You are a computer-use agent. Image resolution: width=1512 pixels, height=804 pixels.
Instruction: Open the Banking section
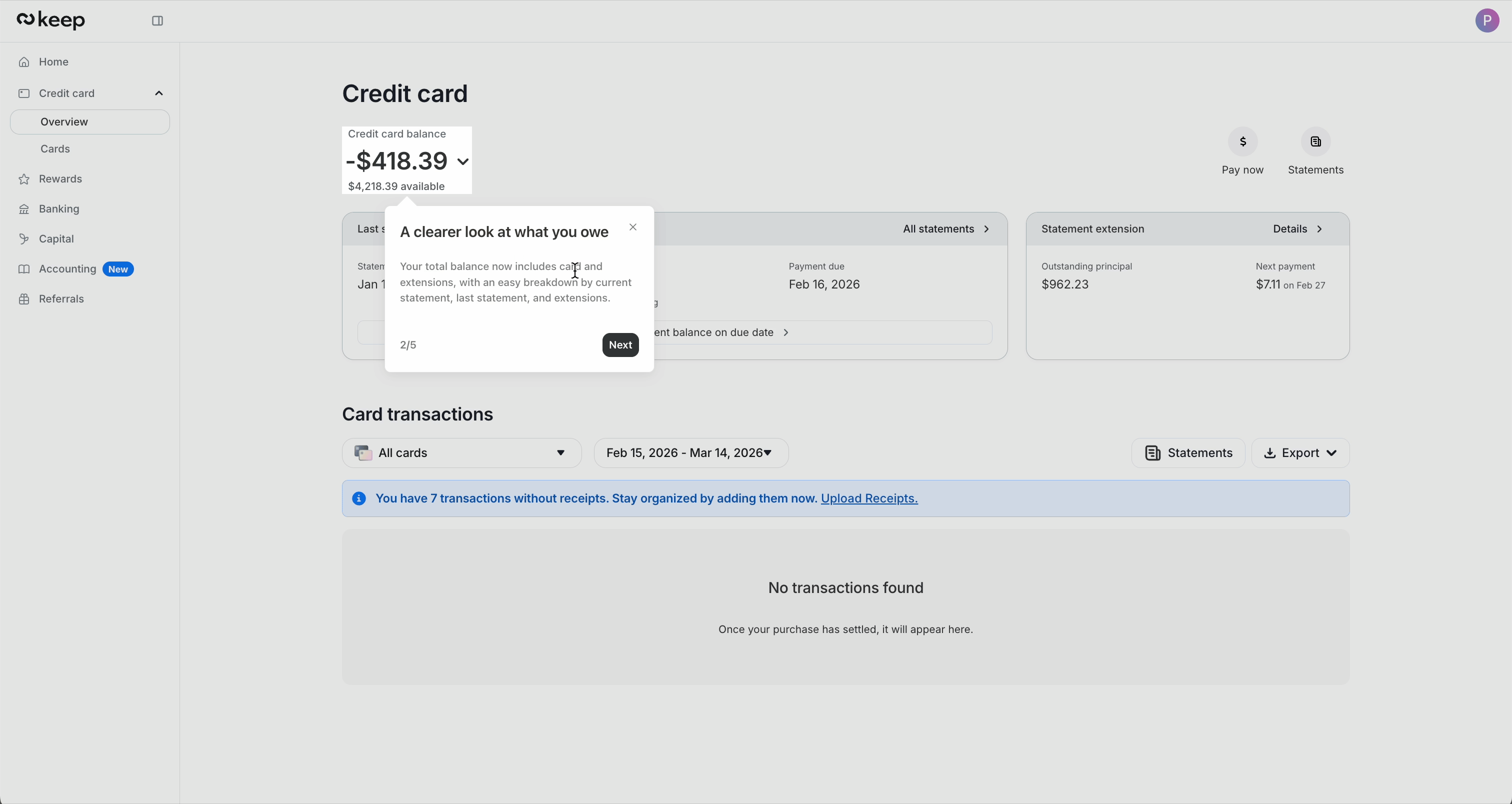(x=58, y=209)
